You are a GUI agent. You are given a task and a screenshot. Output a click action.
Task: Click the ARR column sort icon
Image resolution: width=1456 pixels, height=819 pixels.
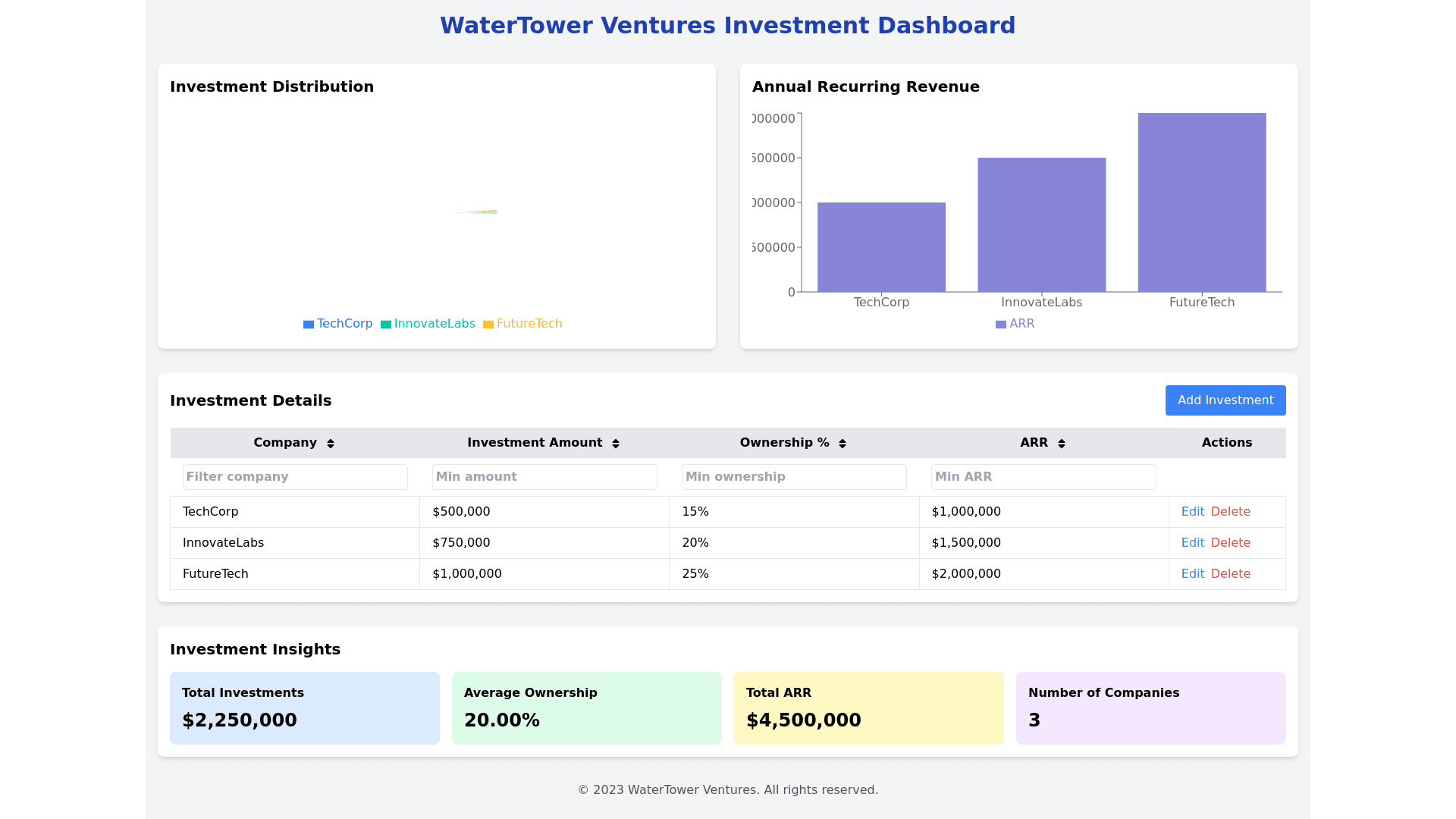pyautogui.click(x=1062, y=444)
